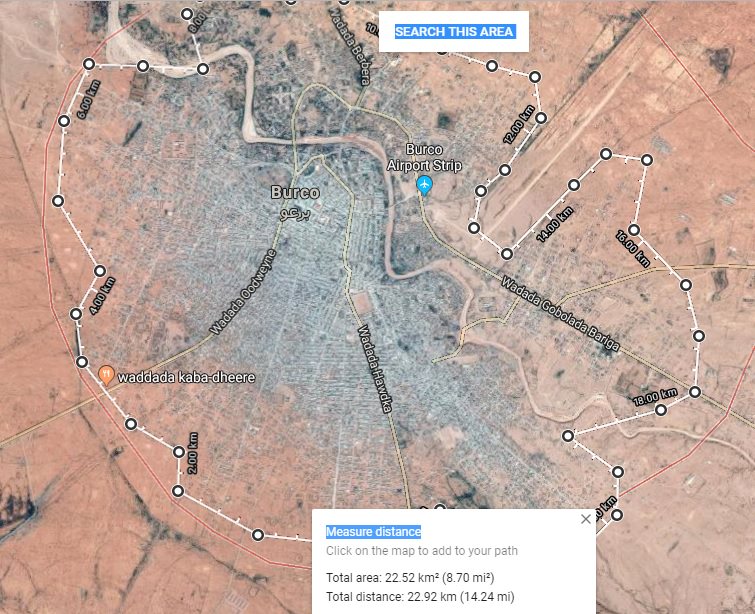Click the Measure distance title text
The image size is (755, 614).
373,532
